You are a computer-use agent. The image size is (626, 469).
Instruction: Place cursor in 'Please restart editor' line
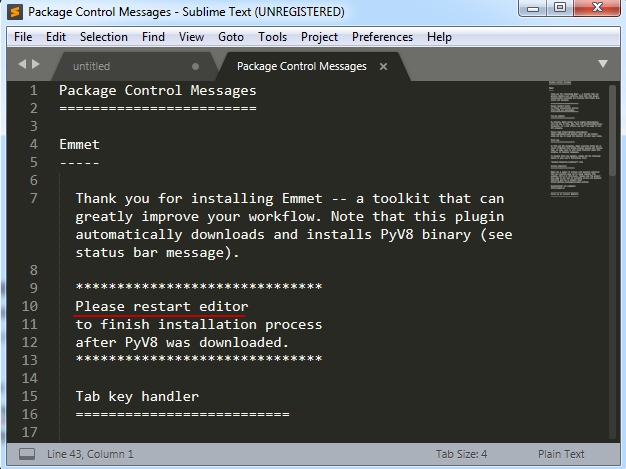[x=162, y=307]
